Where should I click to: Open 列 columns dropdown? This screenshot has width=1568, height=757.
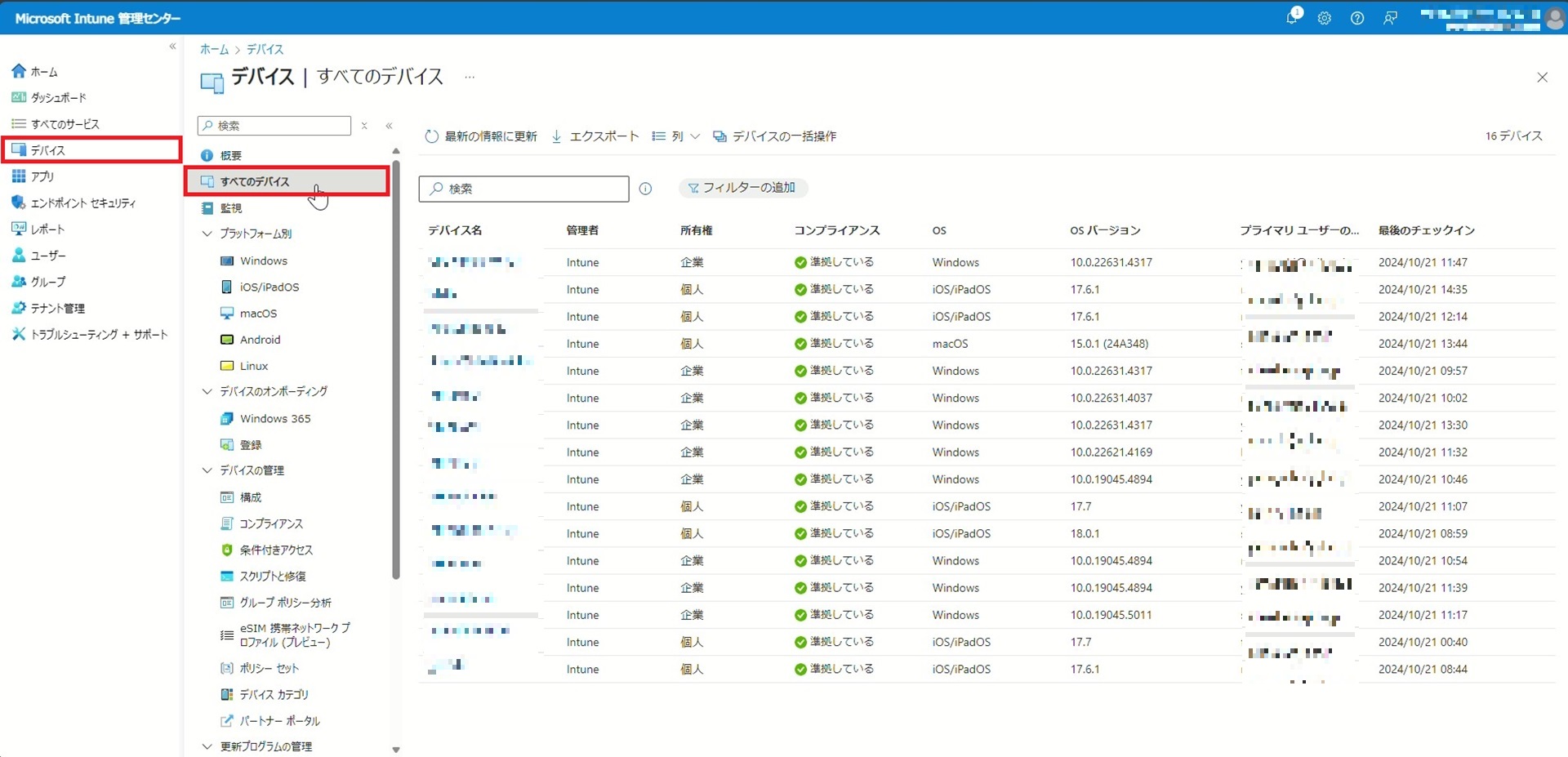pyautogui.click(x=676, y=136)
